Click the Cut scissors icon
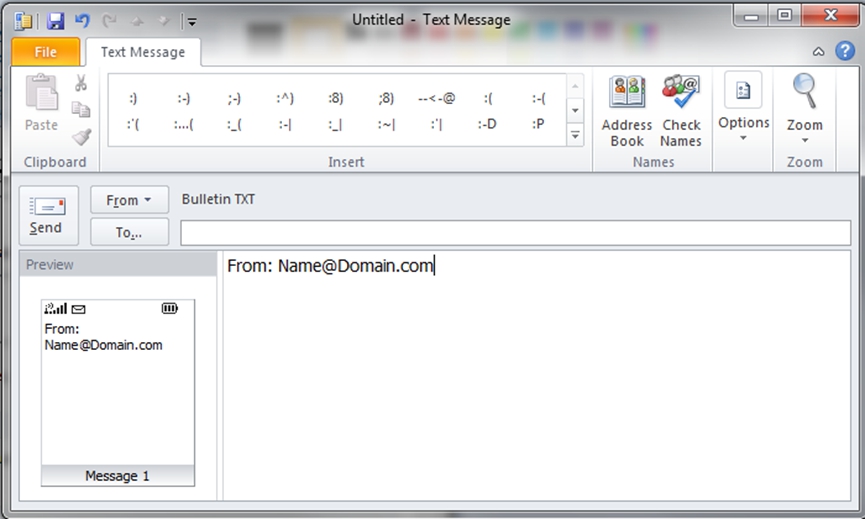This screenshot has height=519, width=865. [x=81, y=83]
